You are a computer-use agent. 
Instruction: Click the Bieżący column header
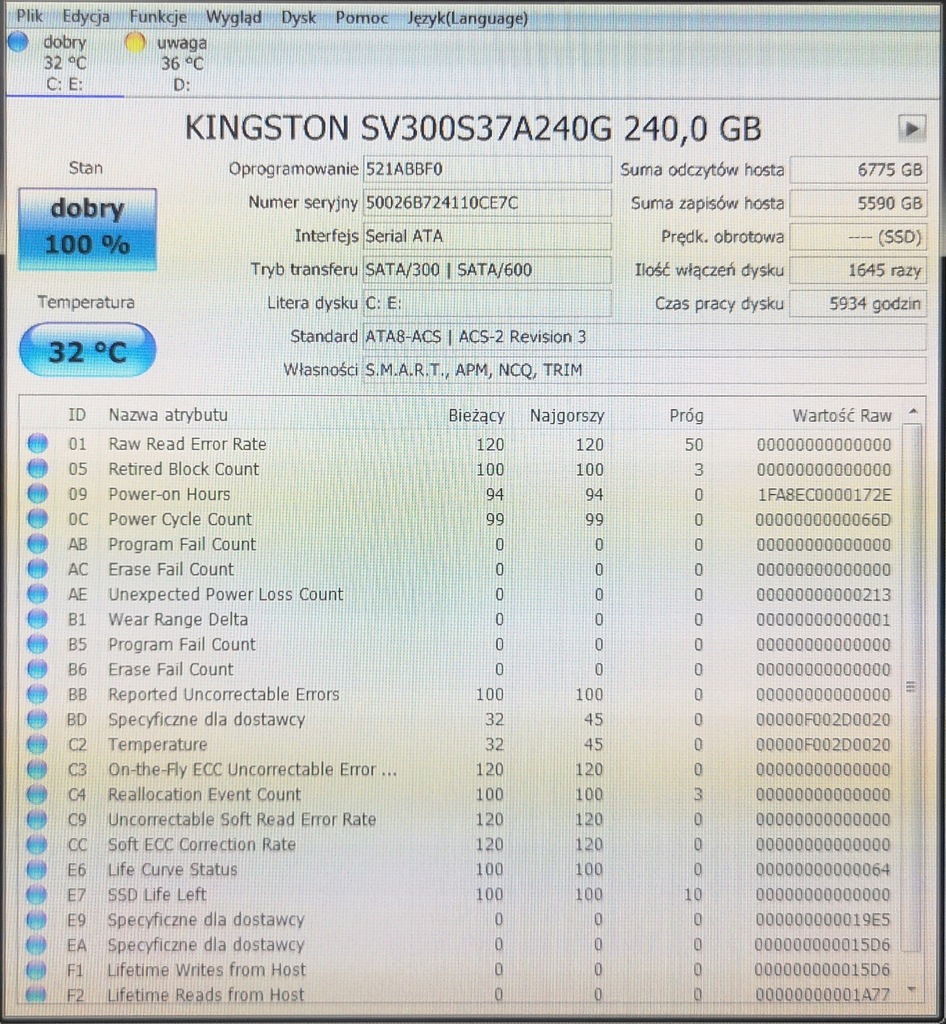(x=476, y=415)
